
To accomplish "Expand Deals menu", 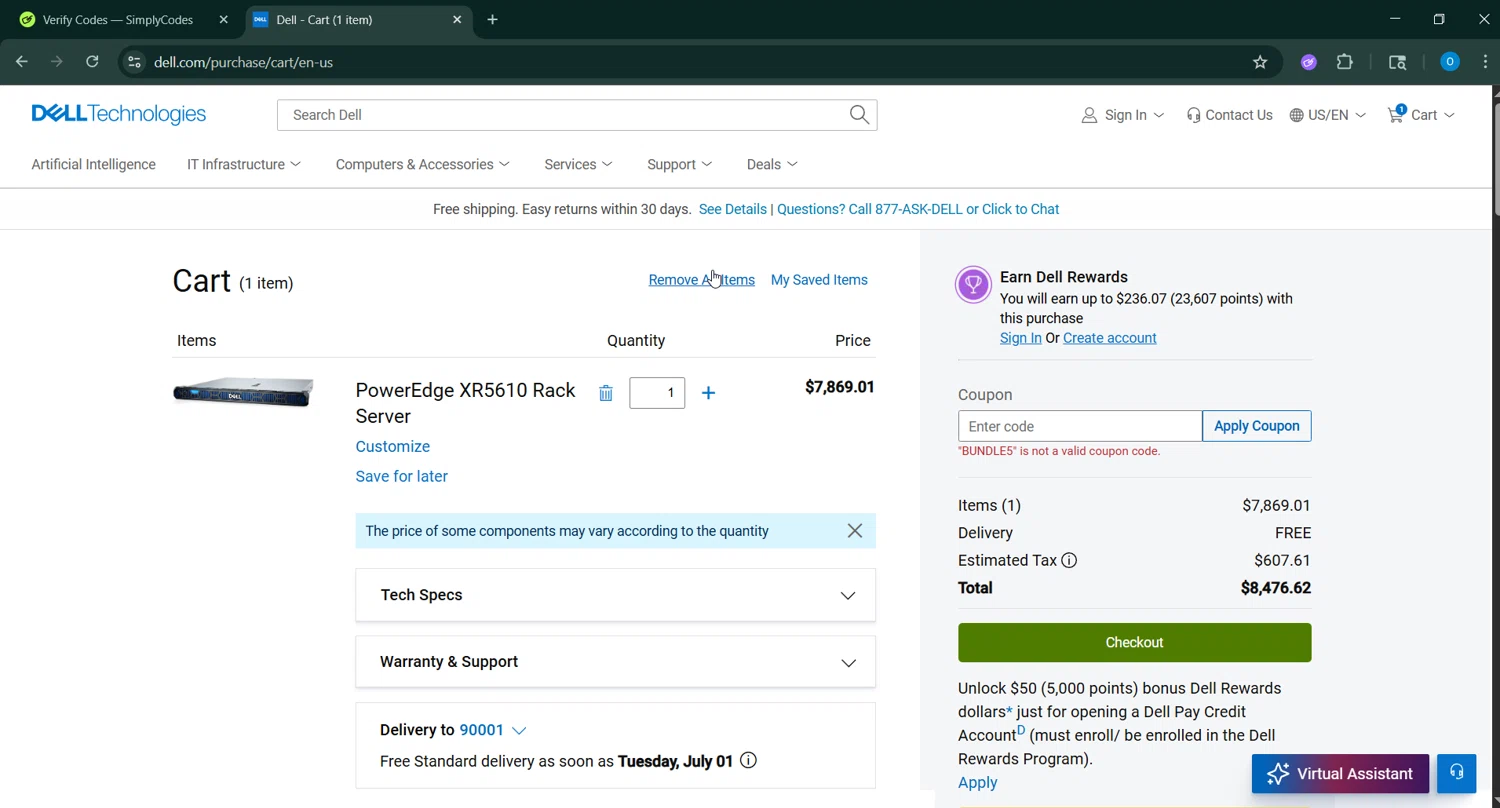I will (x=772, y=165).
